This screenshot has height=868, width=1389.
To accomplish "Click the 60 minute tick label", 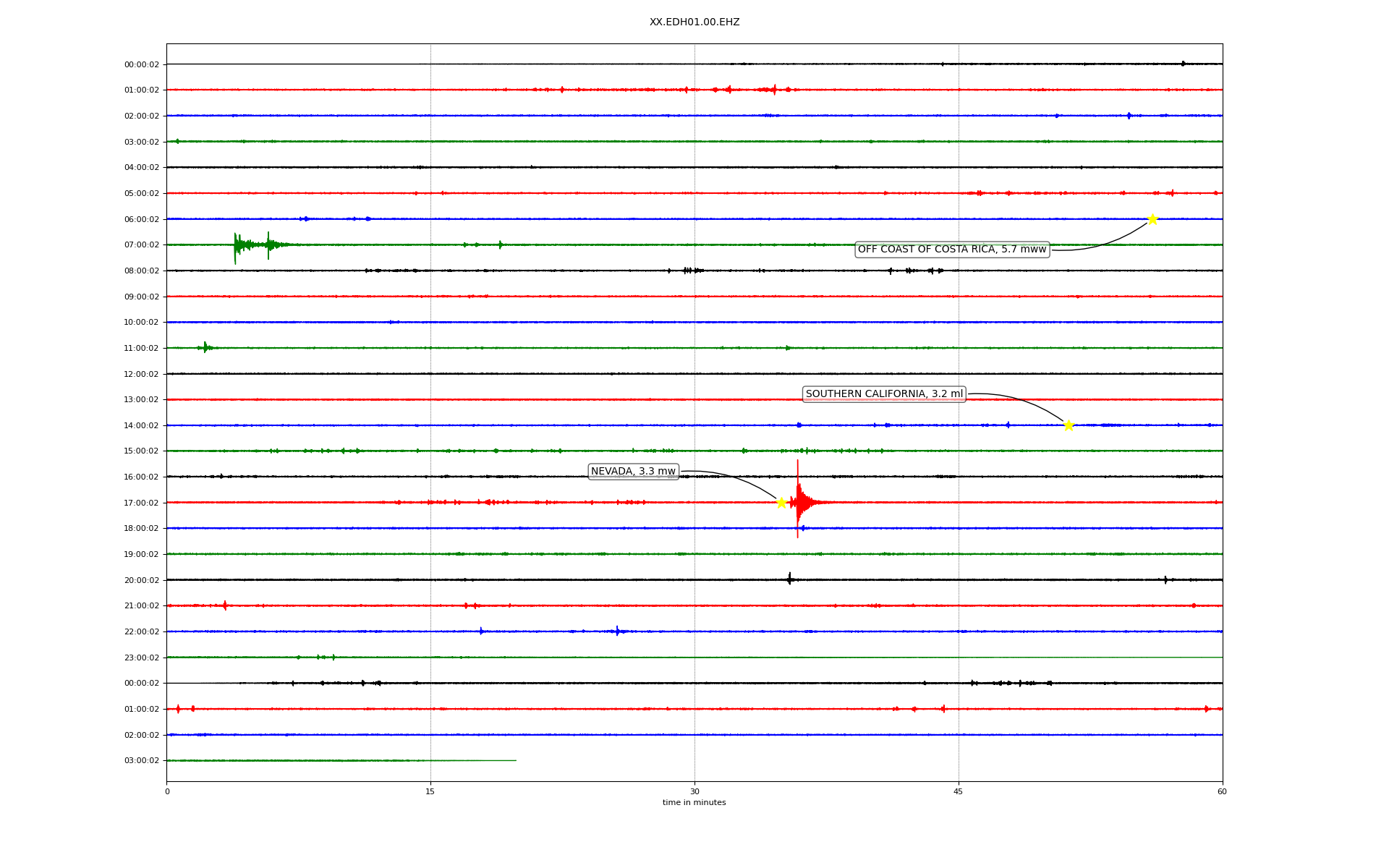I will click(1222, 791).
